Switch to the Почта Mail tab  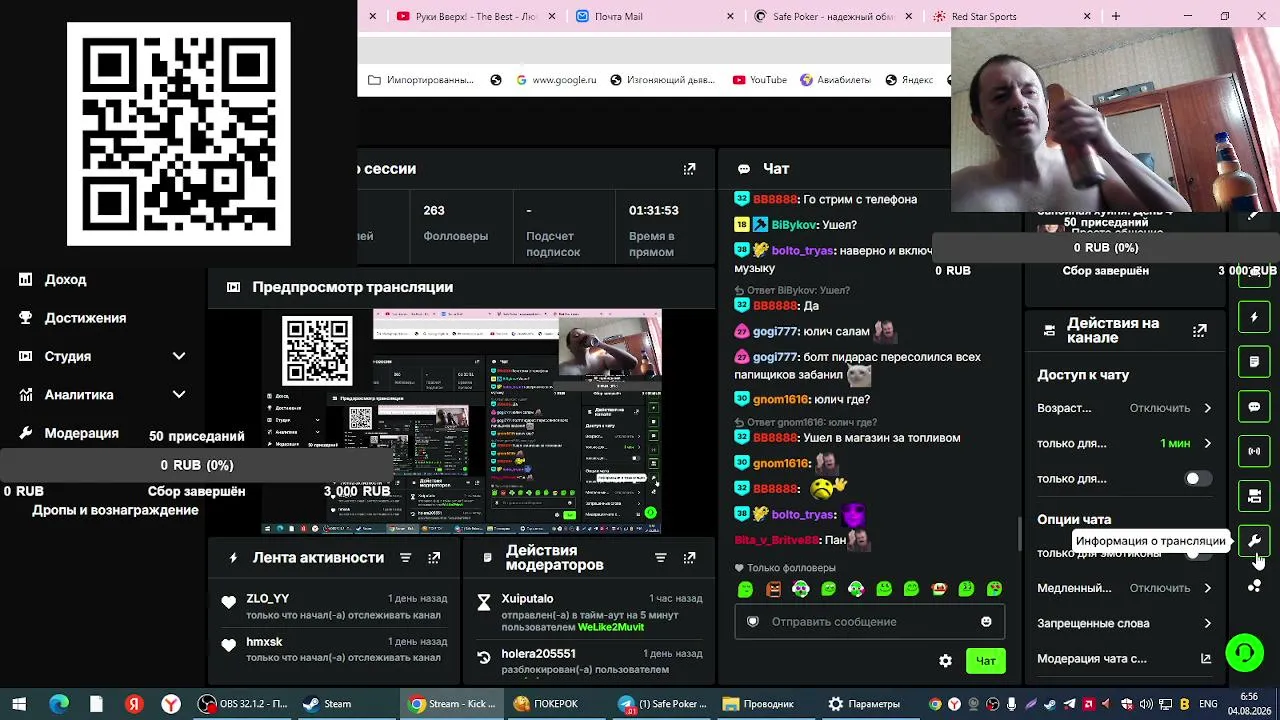[653, 16]
